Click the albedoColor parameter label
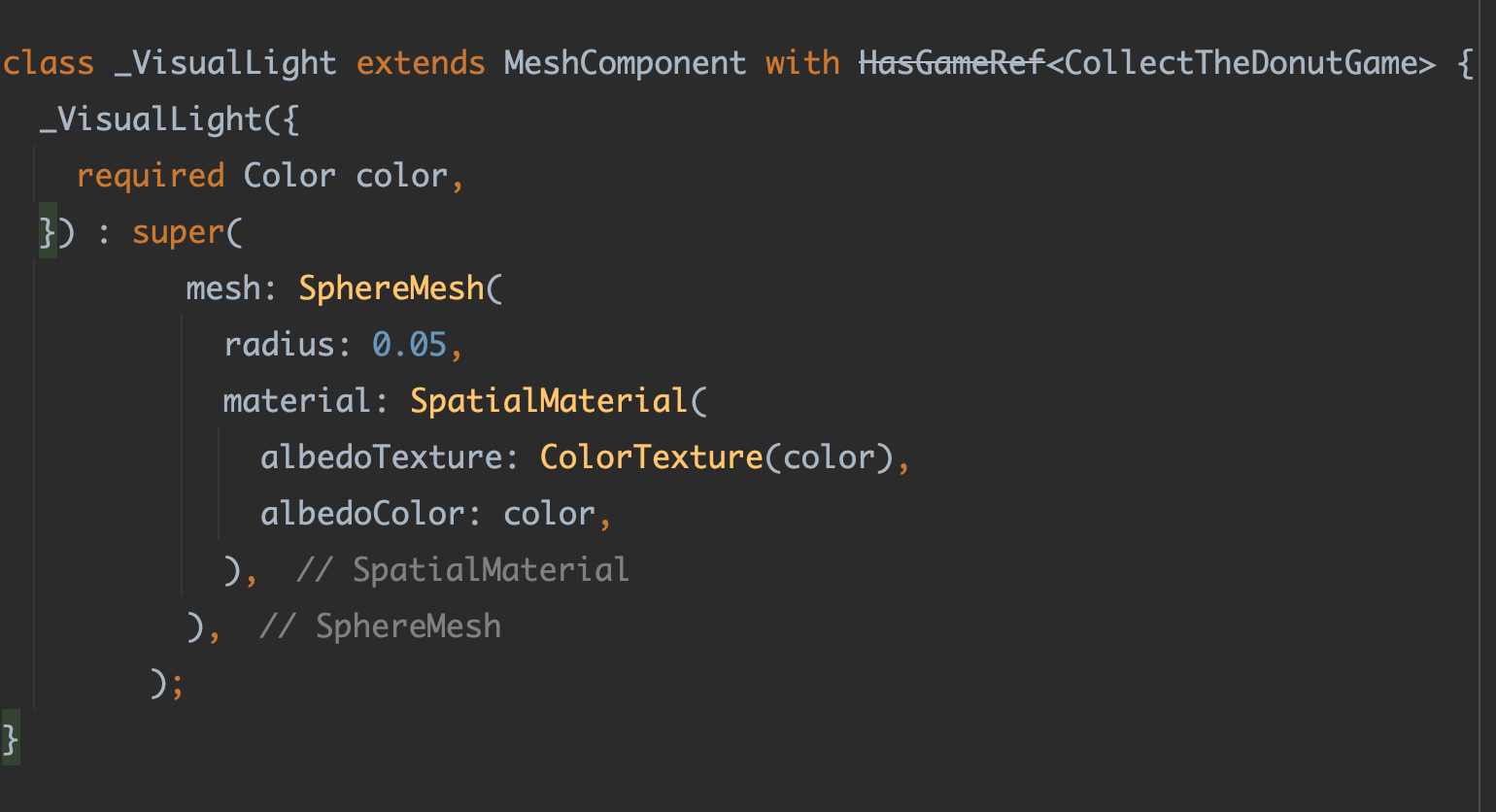This screenshot has height=812, width=1496. click(x=364, y=514)
